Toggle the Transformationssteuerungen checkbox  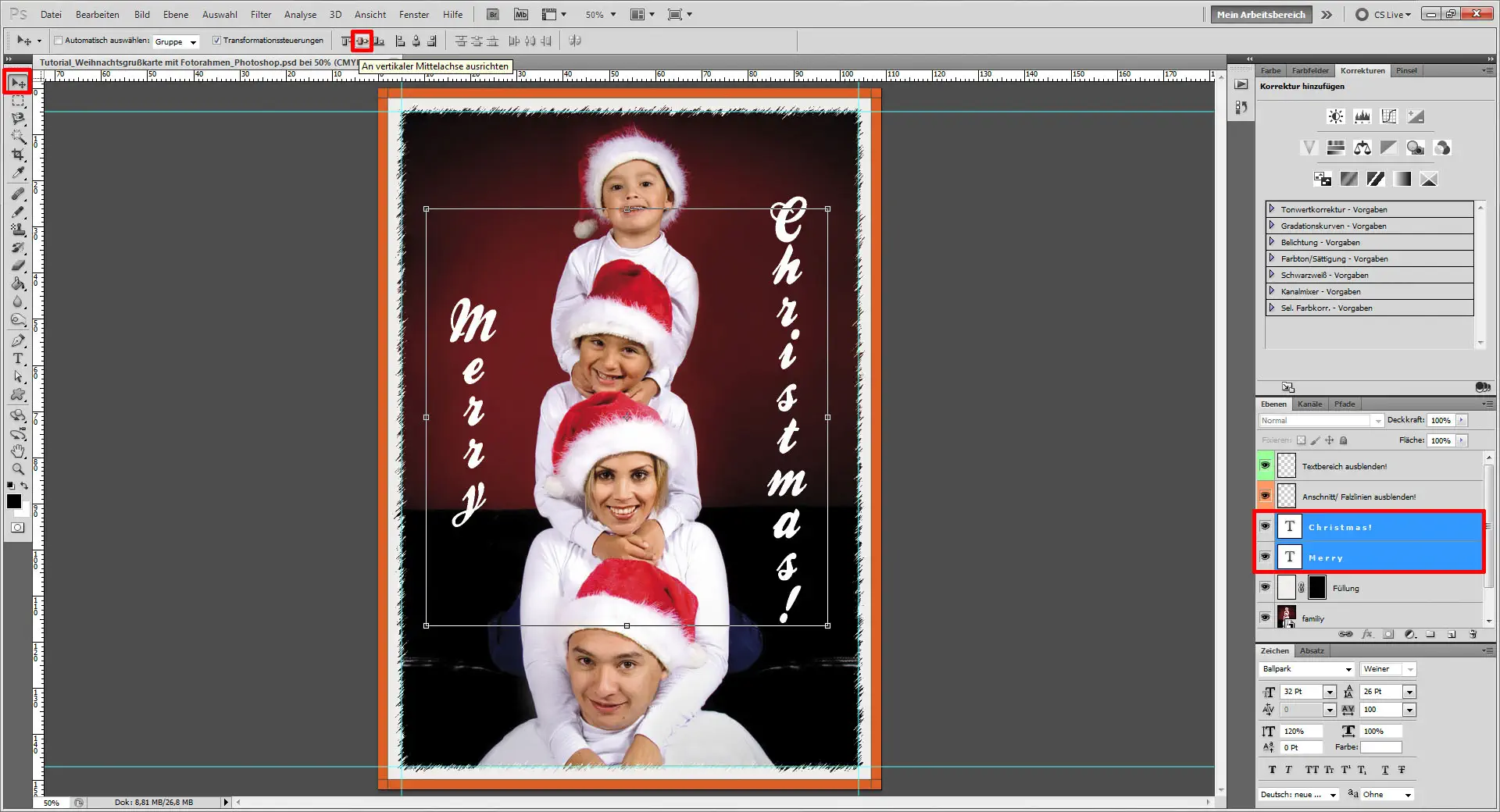pos(218,41)
